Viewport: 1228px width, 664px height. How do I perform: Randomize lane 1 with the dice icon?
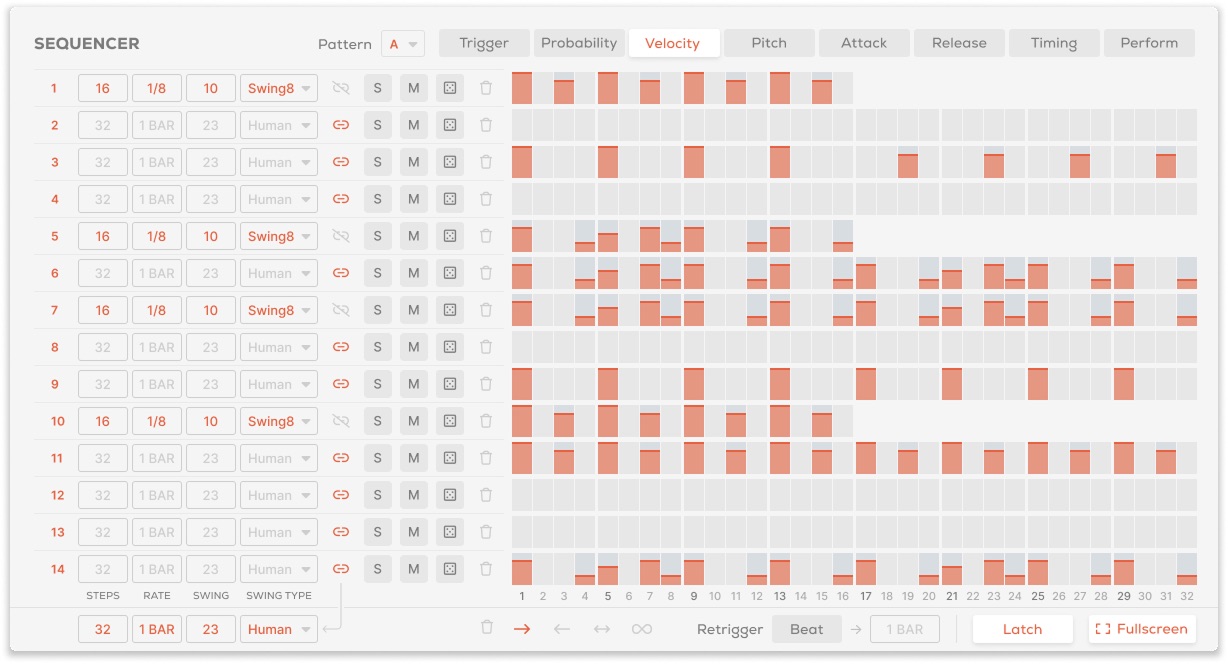pos(450,88)
